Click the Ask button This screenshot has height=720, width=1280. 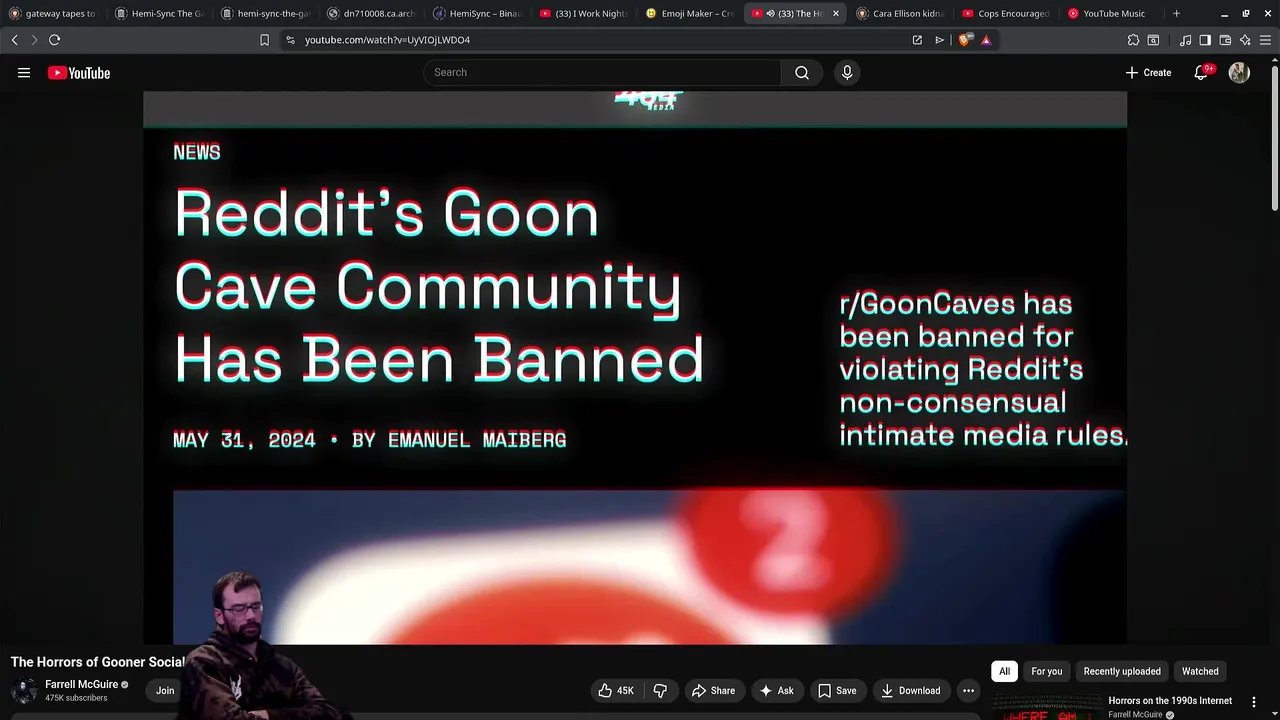pyautogui.click(x=776, y=690)
